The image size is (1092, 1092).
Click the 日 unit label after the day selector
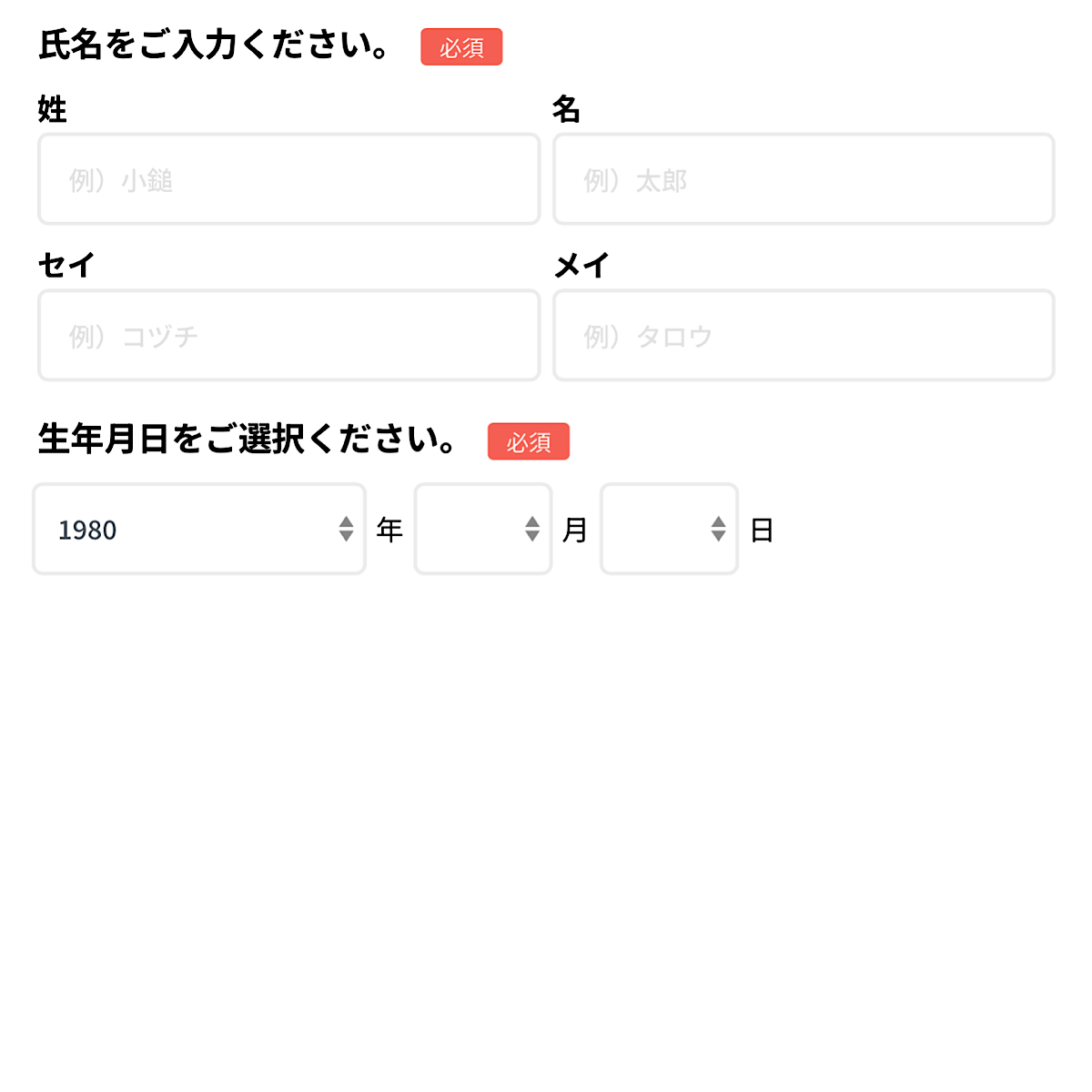(x=762, y=530)
